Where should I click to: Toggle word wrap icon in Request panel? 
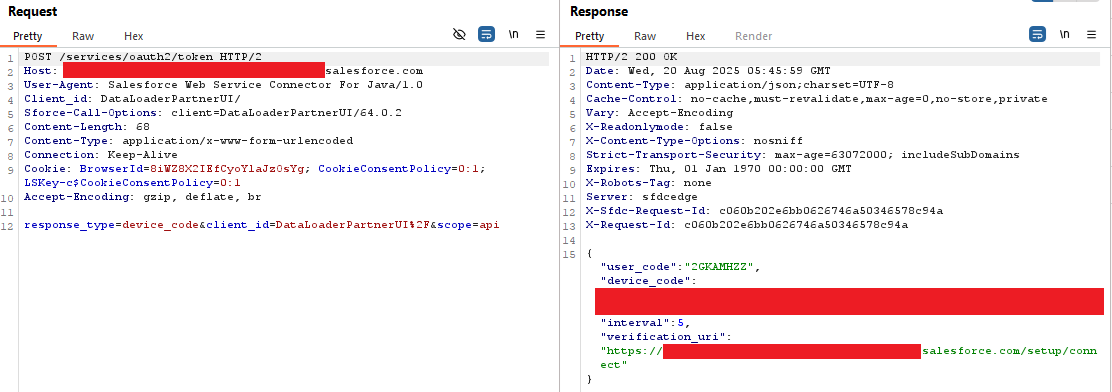point(486,34)
